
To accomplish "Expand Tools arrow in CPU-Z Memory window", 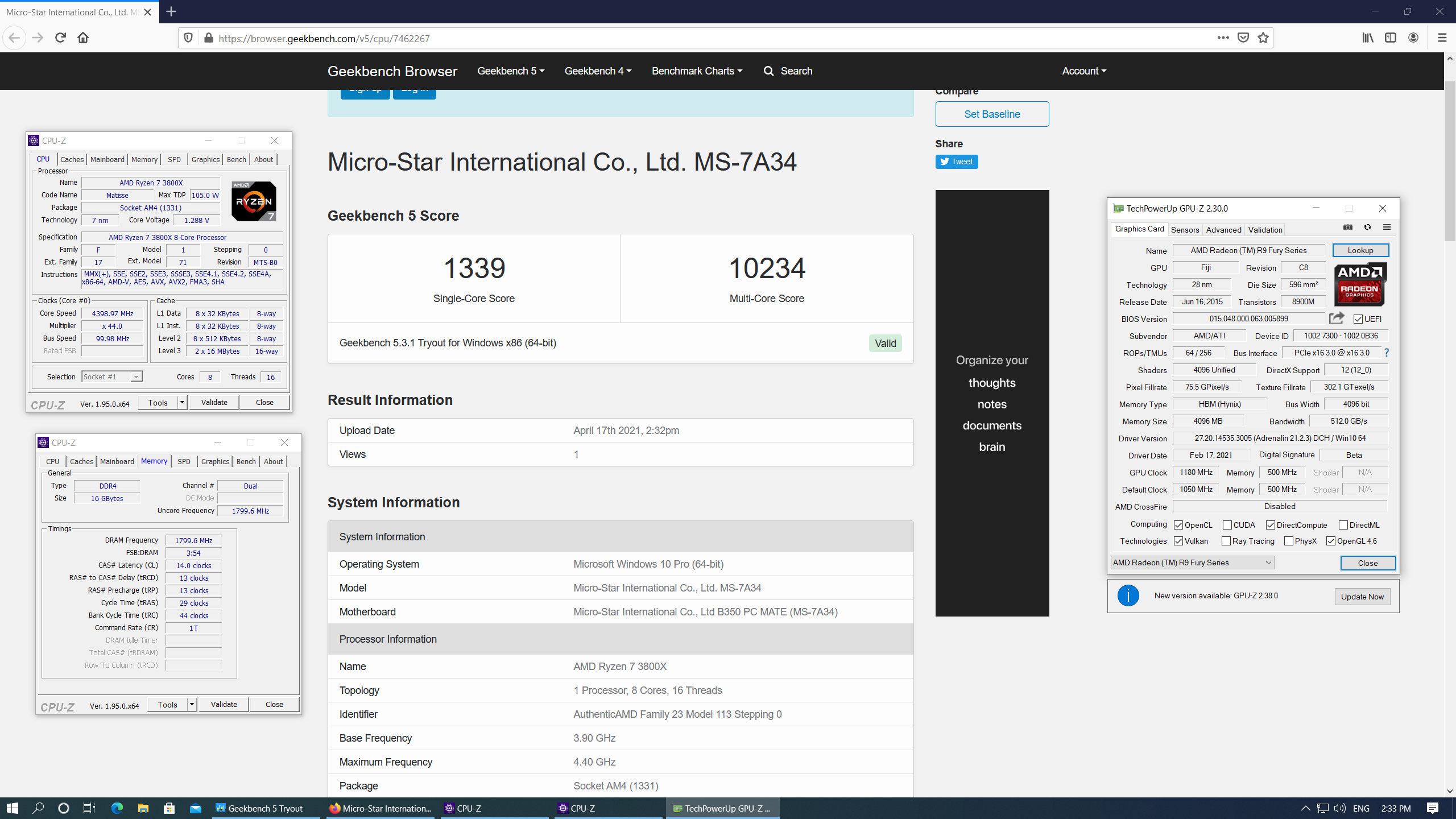I will pos(192,705).
